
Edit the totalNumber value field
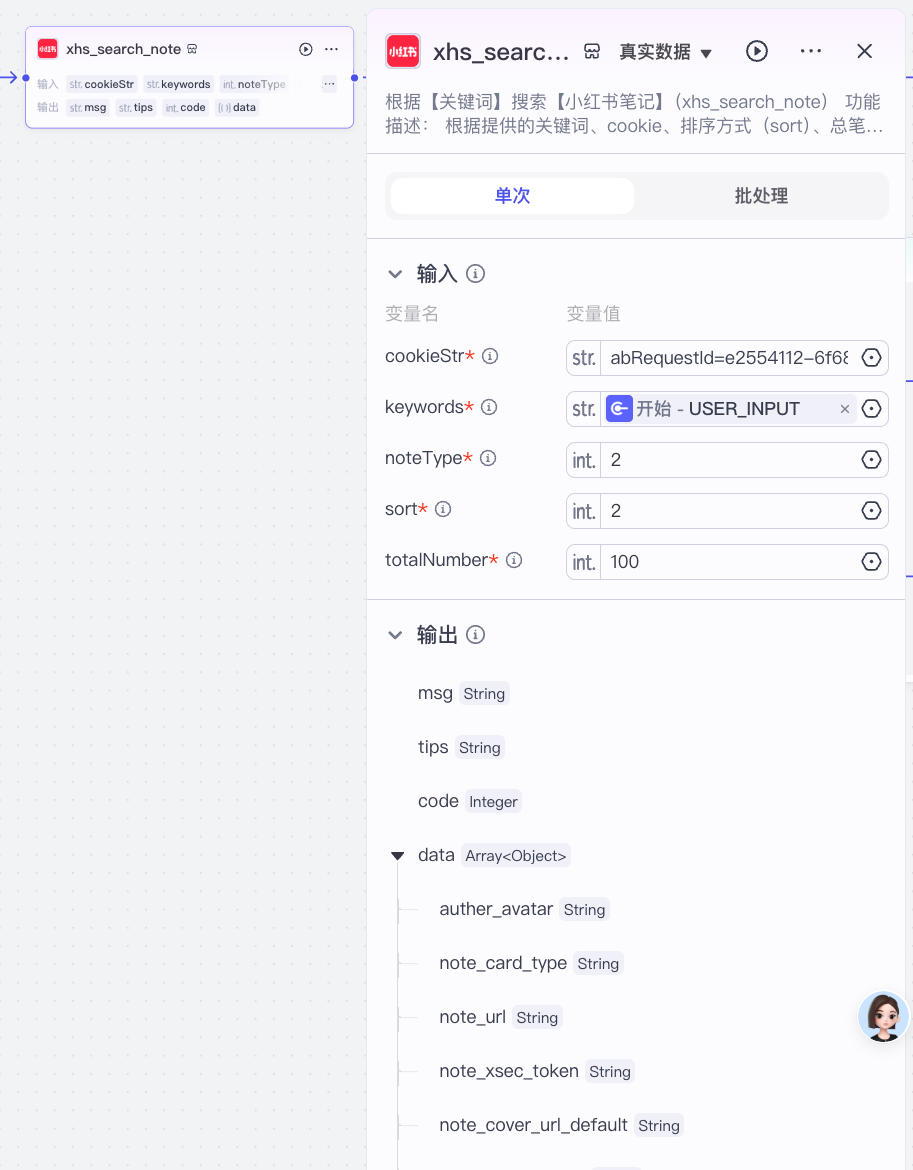click(729, 562)
